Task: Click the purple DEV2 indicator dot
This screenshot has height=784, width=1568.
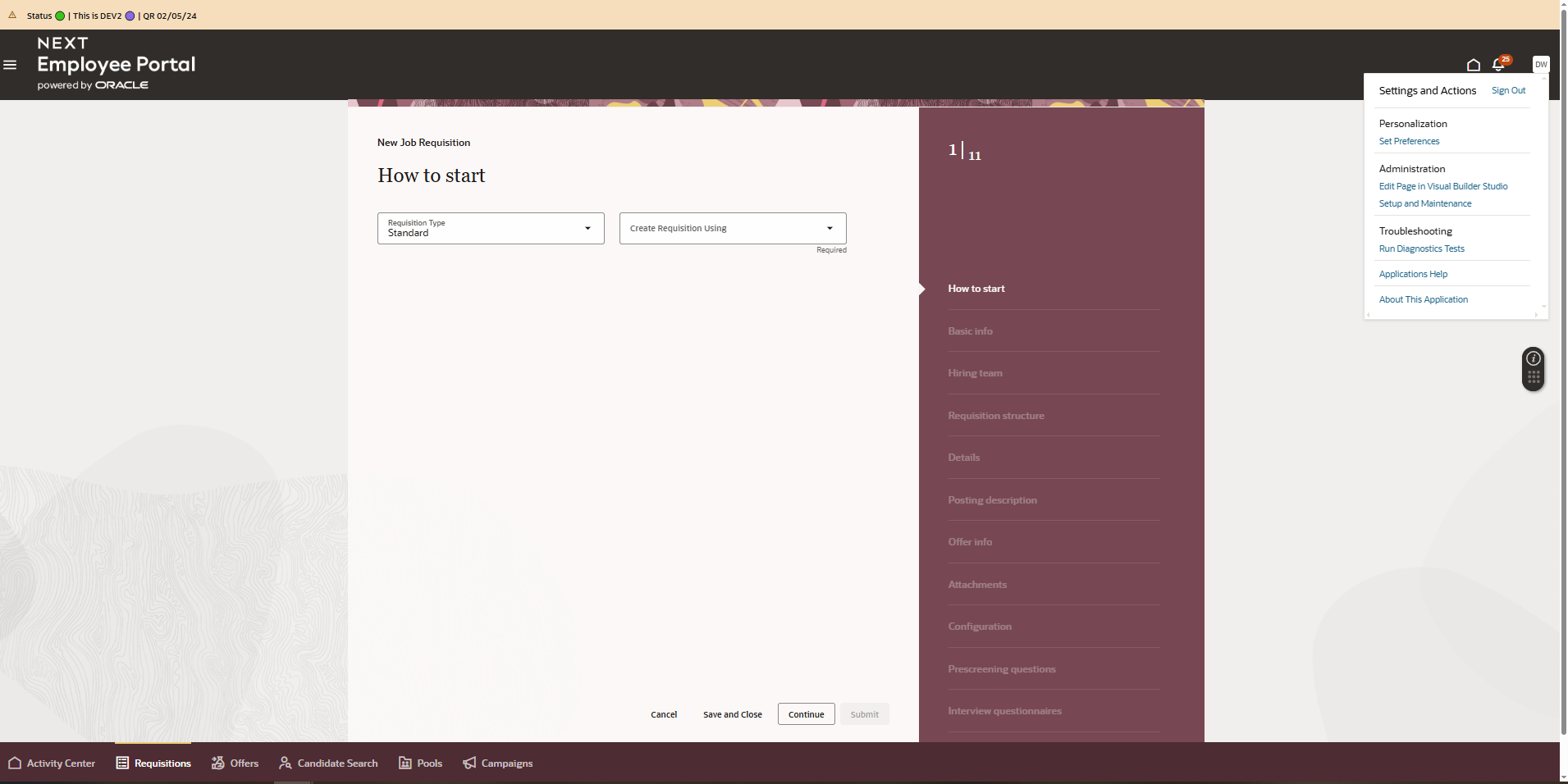Action: pos(130,16)
